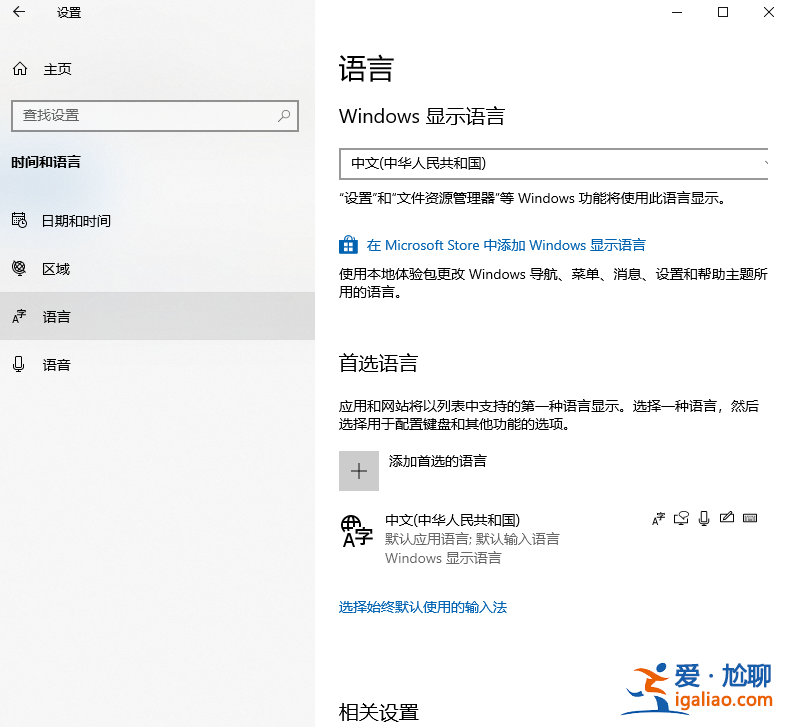Screen dimensions: 785x727
Task: Open 语音 settings page
Action: pyautogui.click(x=157, y=365)
